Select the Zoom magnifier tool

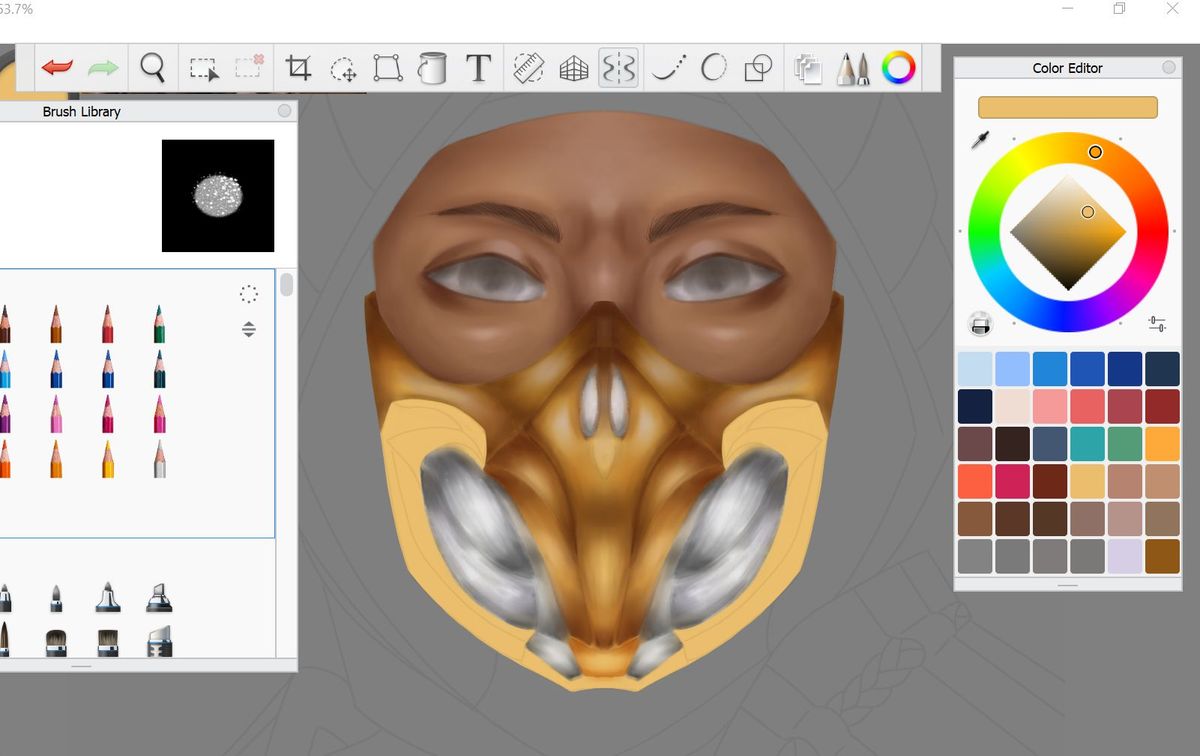pyautogui.click(x=152, y=68)
